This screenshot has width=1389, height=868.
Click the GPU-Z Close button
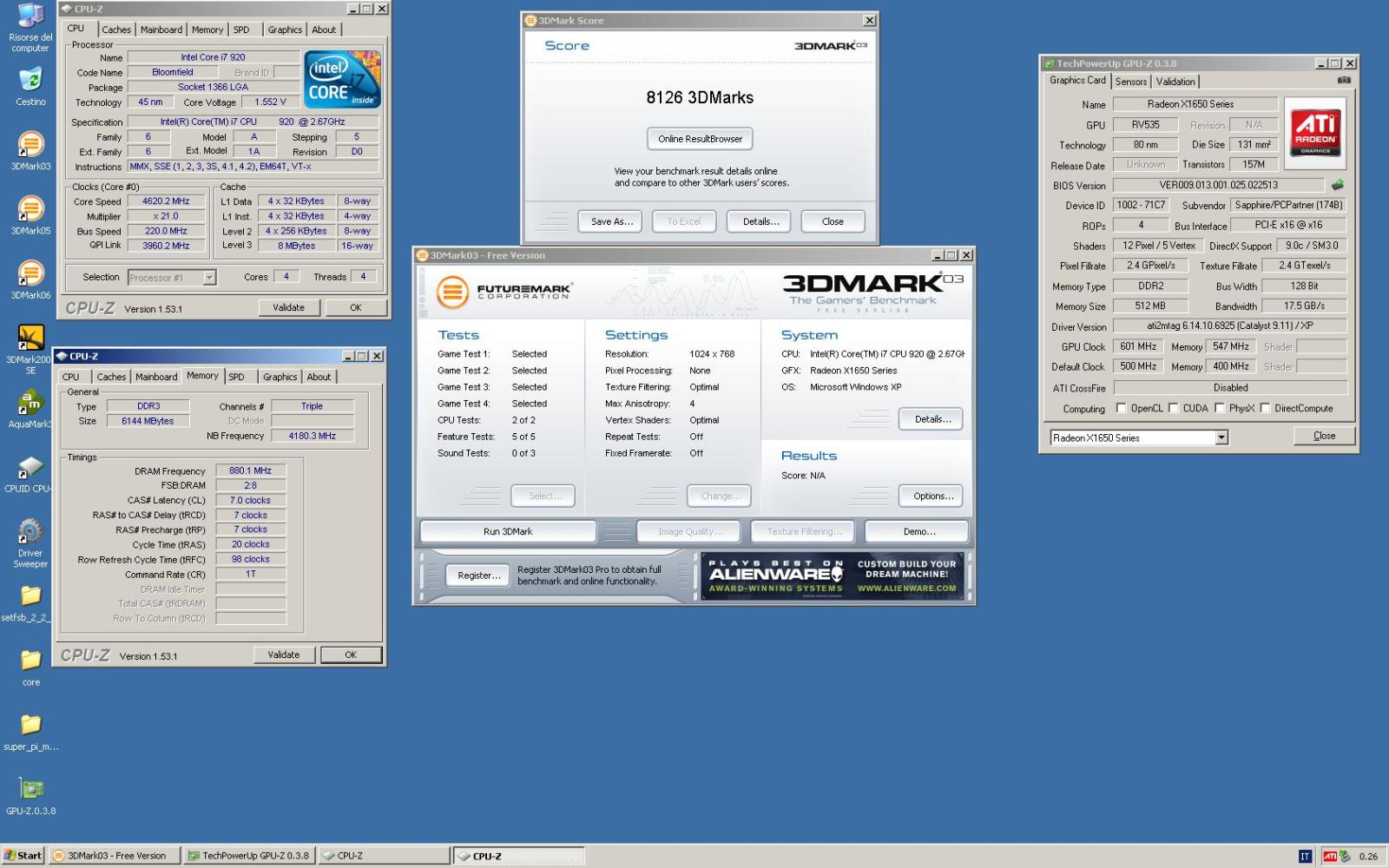pos(1324,436)
